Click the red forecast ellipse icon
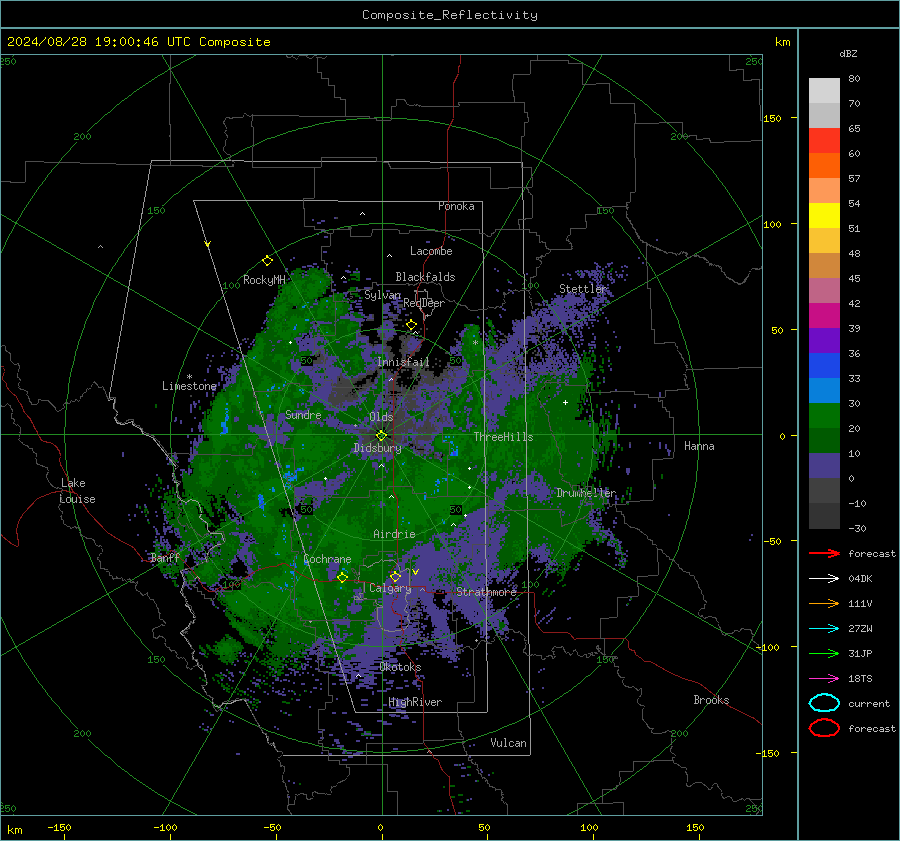The image size is (900, 841). [824, 728]
